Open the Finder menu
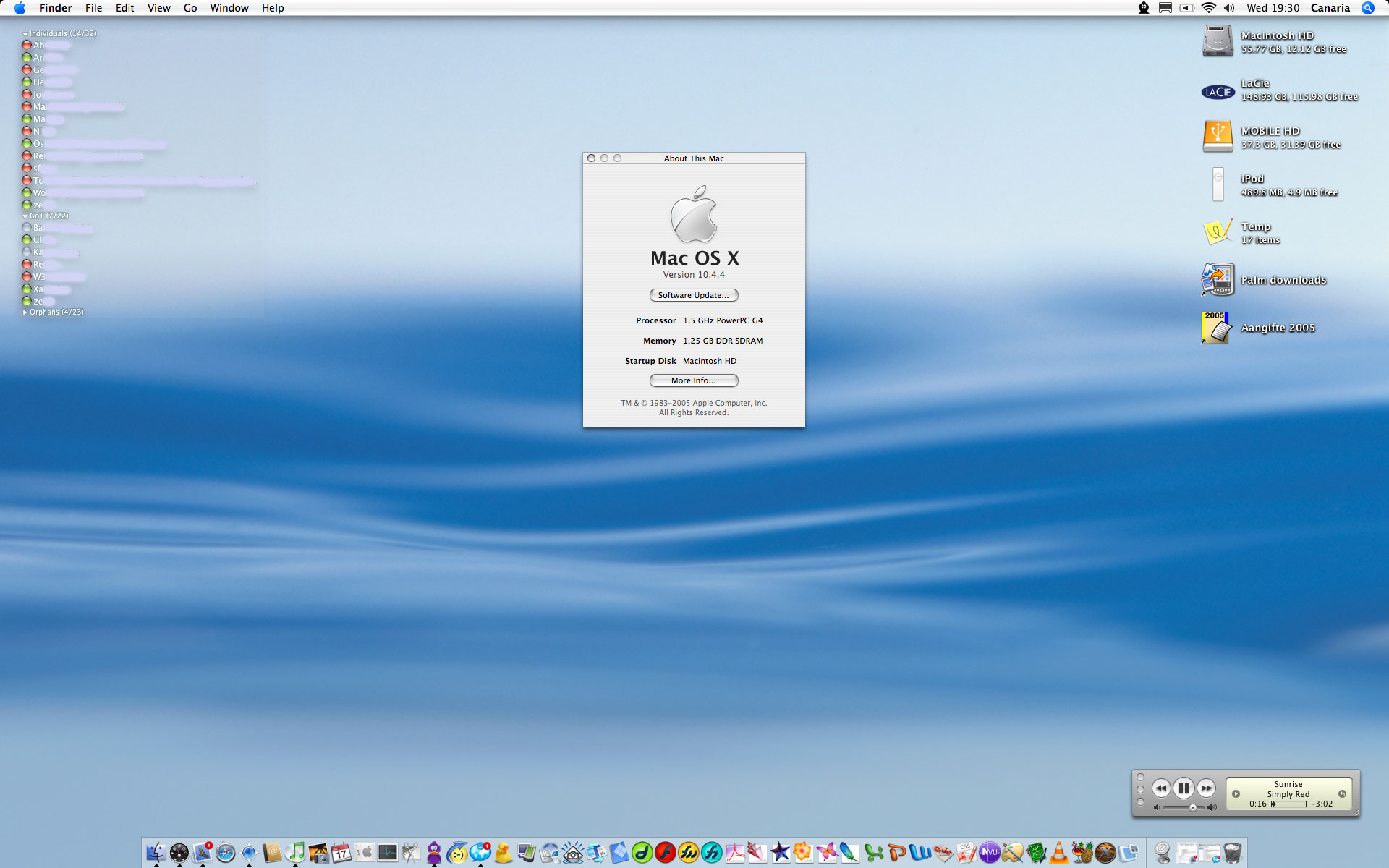Viewport: 1389px width, 868px height. tap(56, 8)
